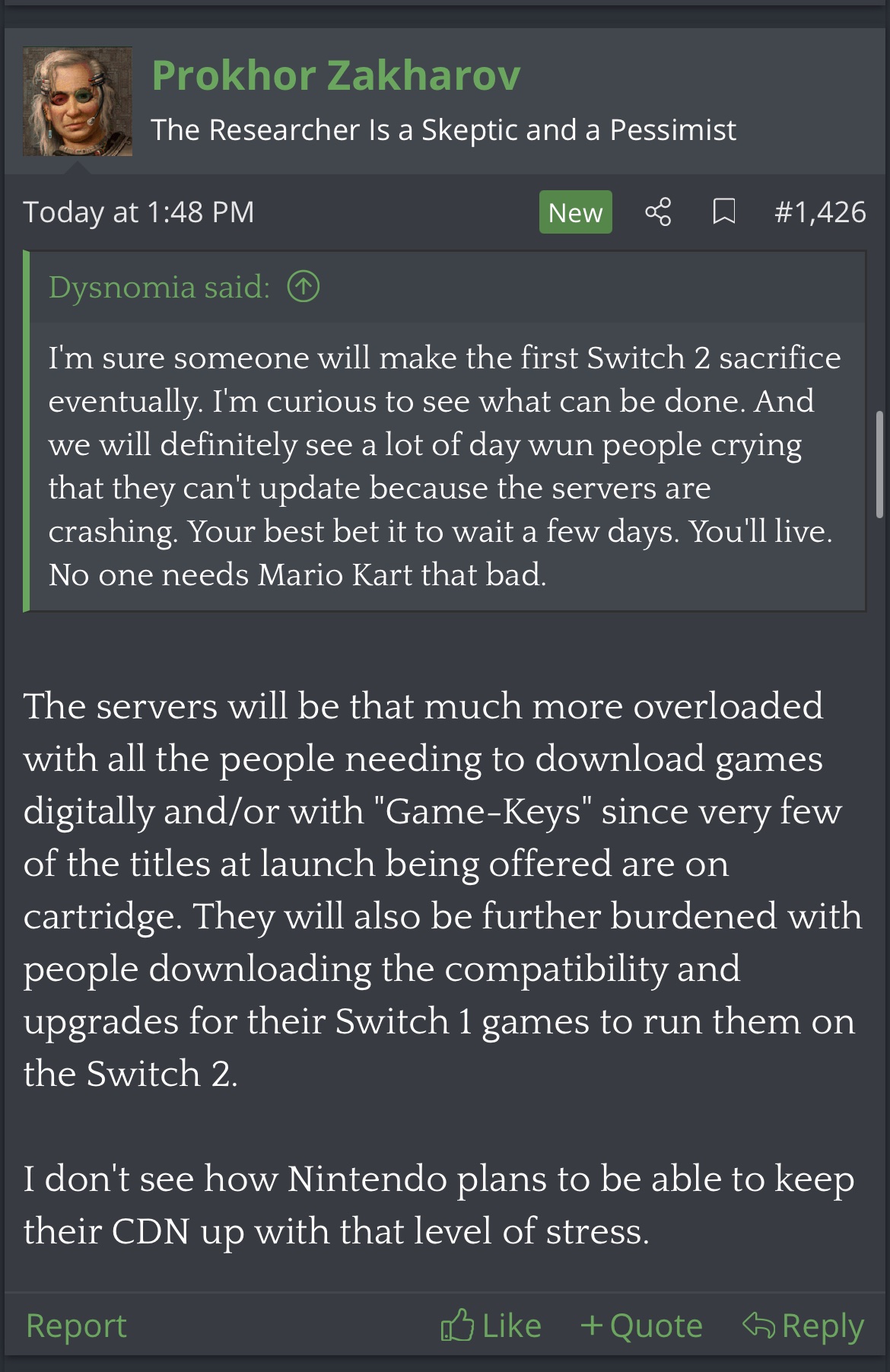The width and height of the screenshot is (890, 1372).
Task: Click the Dysnomia said quote header
Action: [x=160, y=288]
